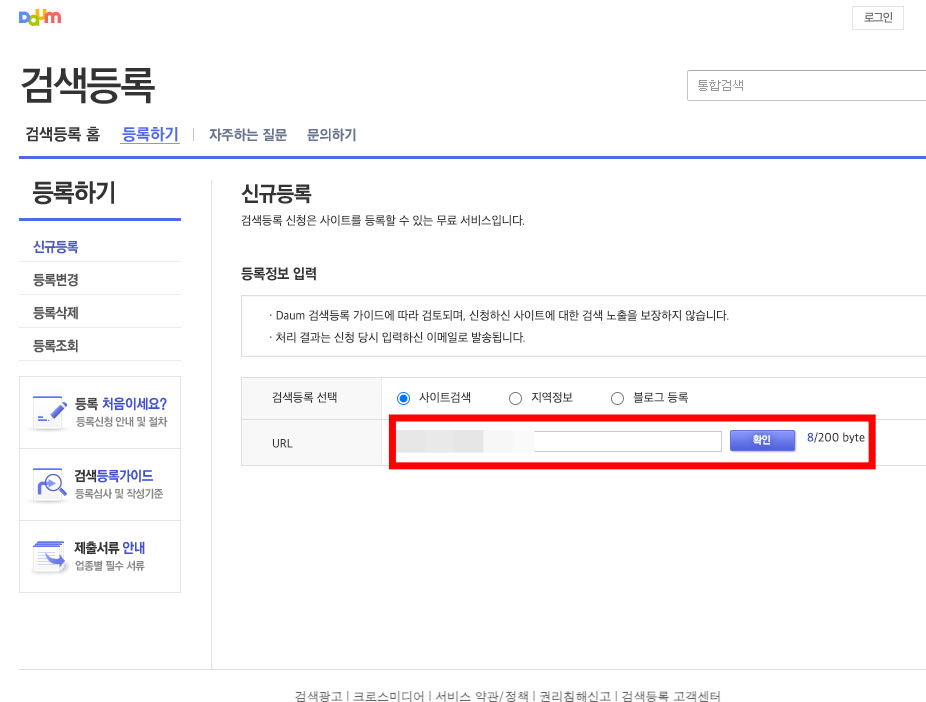926x702 pixels.
Task: Select 등록조회 in the sidebar
Action: pos(56,346)
